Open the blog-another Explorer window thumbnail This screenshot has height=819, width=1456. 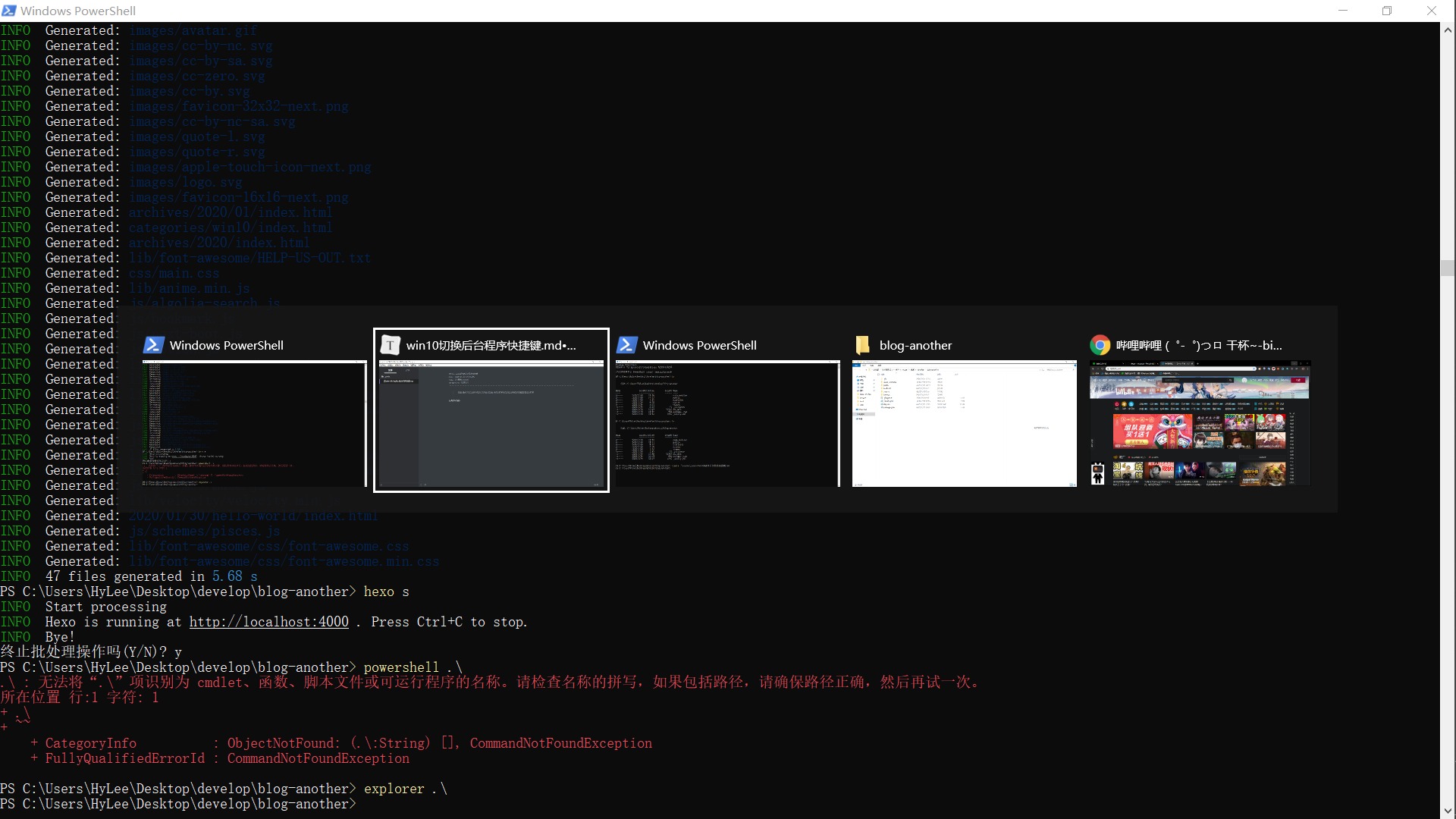click(964, 424)
